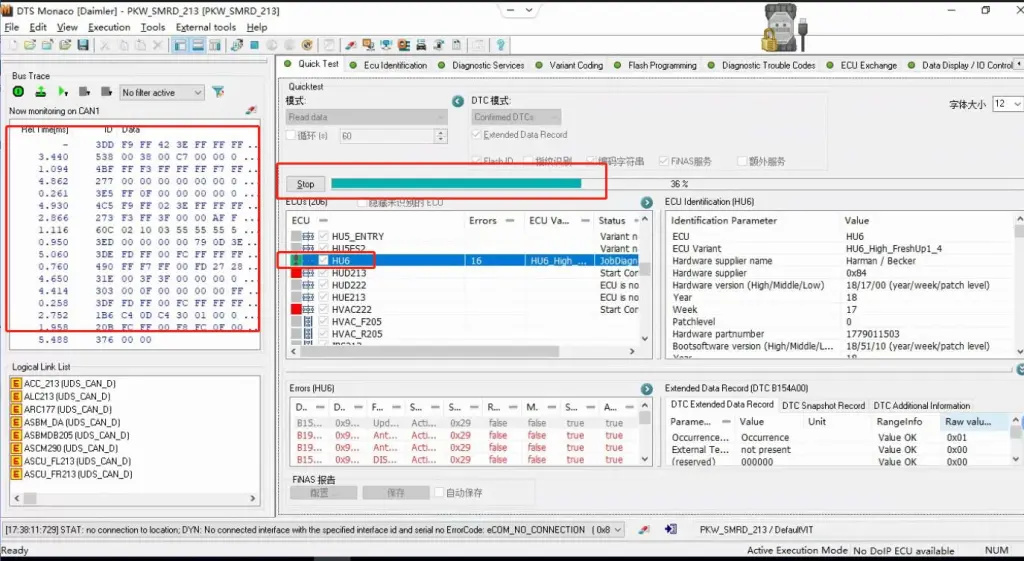
Task: Open the font size 12 dropdown
Action: point(1006,104)
